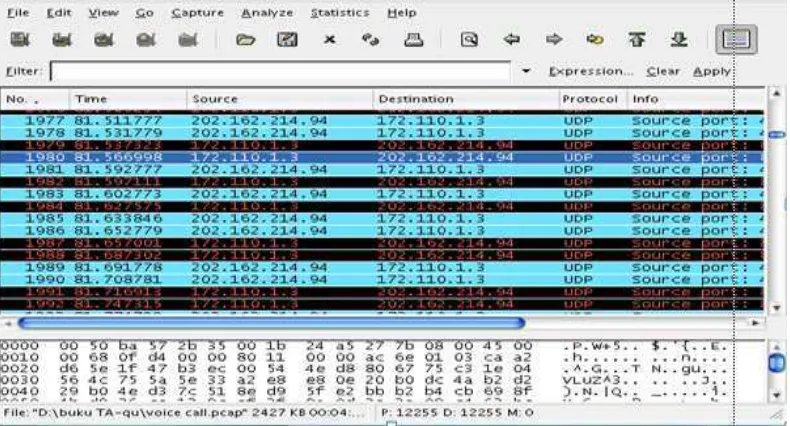790x426 pixels.
Task: Go forward in packet history arrow
Action: coord(554,39)
